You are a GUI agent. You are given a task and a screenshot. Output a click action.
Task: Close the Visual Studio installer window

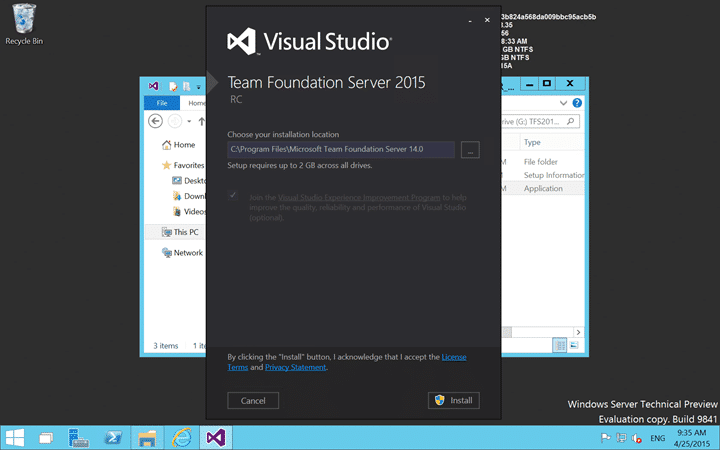pos(487,20)
